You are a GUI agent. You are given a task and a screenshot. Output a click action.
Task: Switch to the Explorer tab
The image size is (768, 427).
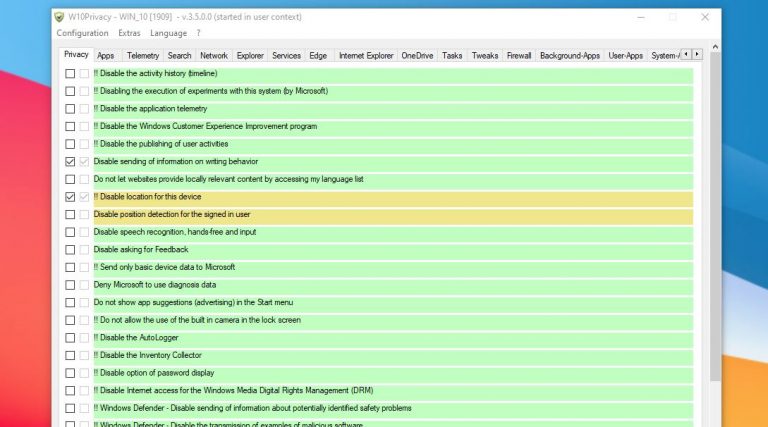250,55
